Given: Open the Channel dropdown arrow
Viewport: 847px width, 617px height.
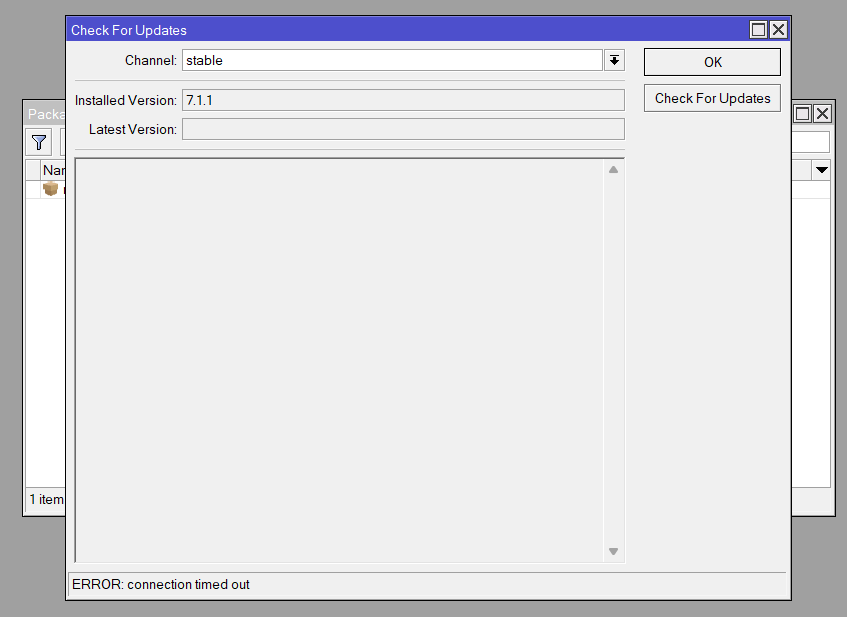Looking at the screenshot, I should (x=614, y=61).
